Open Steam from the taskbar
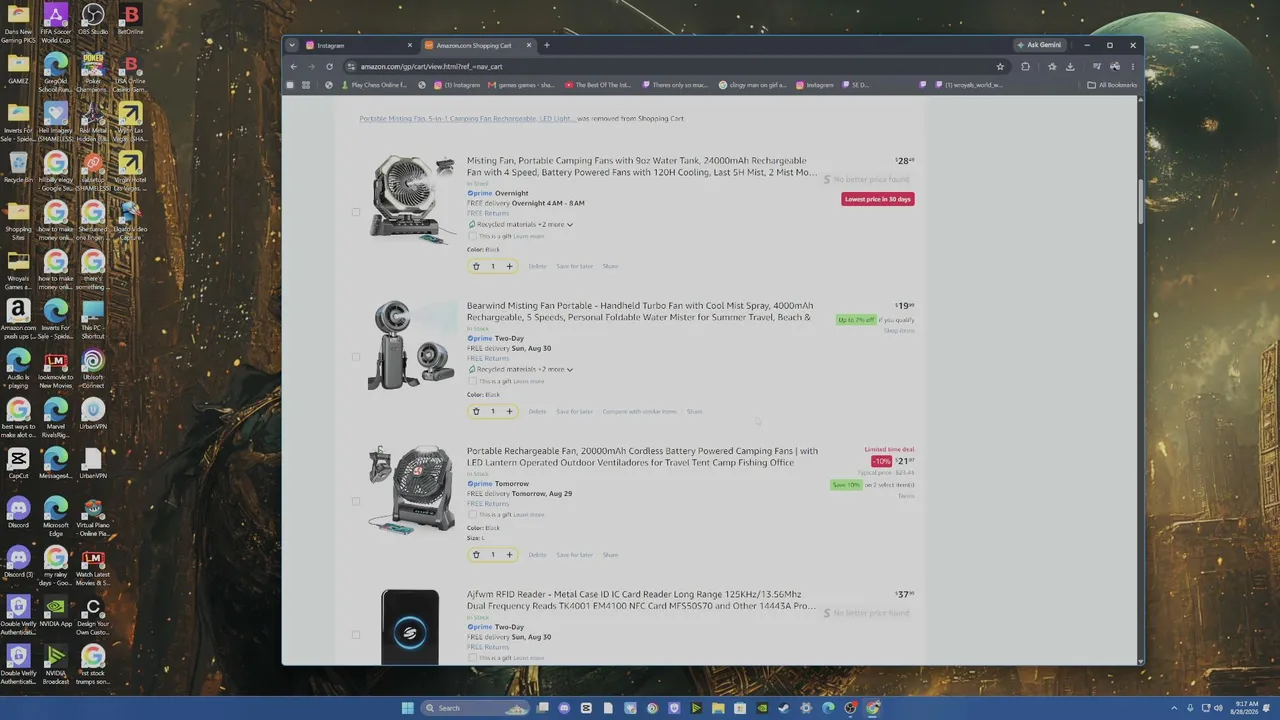 [x=784, y=708]
